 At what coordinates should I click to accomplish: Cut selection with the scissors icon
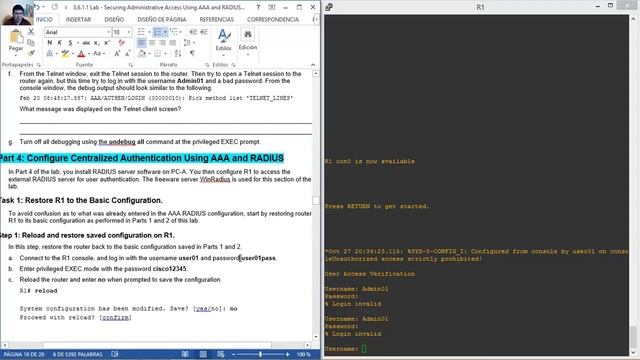(x=31, y=32)
